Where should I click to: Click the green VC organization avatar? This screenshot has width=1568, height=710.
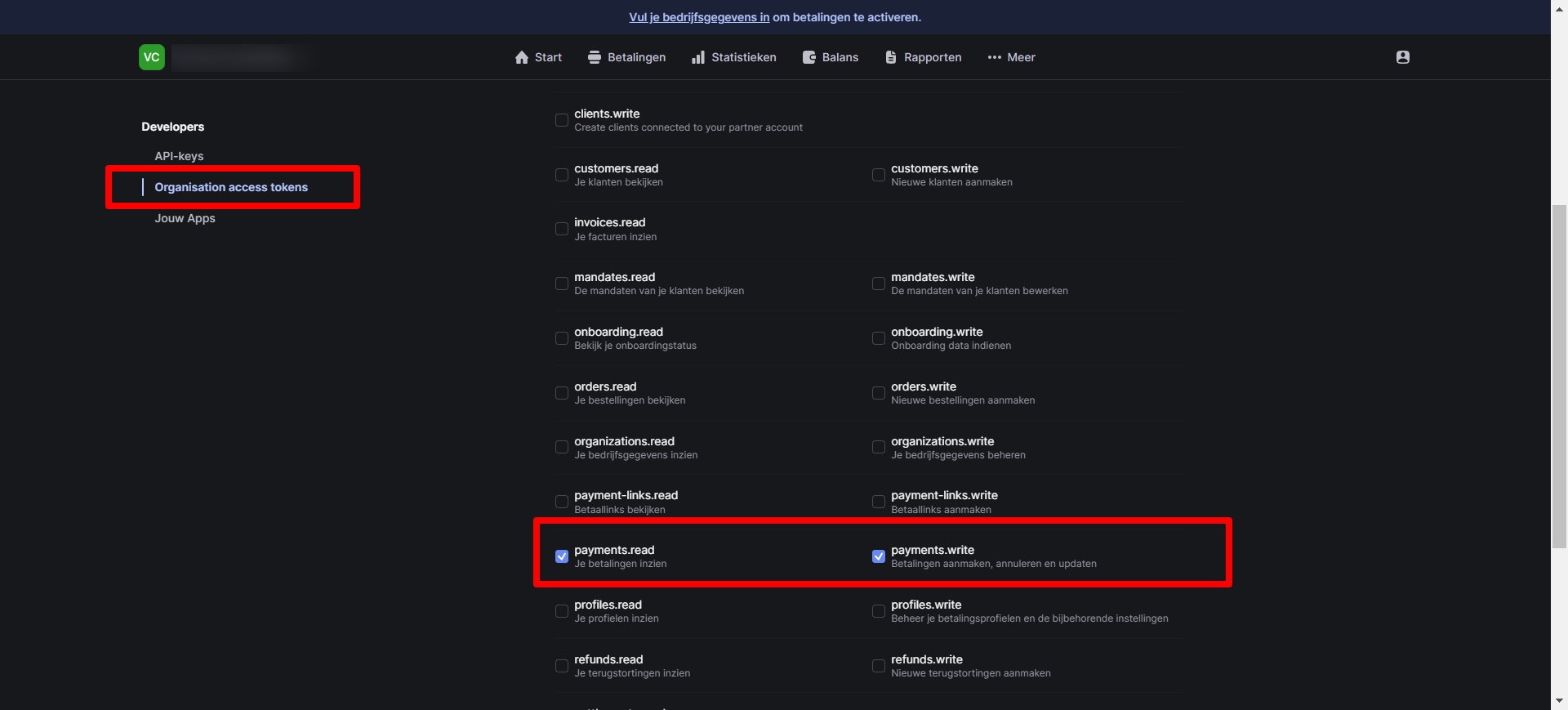click(x=152, y=57)
